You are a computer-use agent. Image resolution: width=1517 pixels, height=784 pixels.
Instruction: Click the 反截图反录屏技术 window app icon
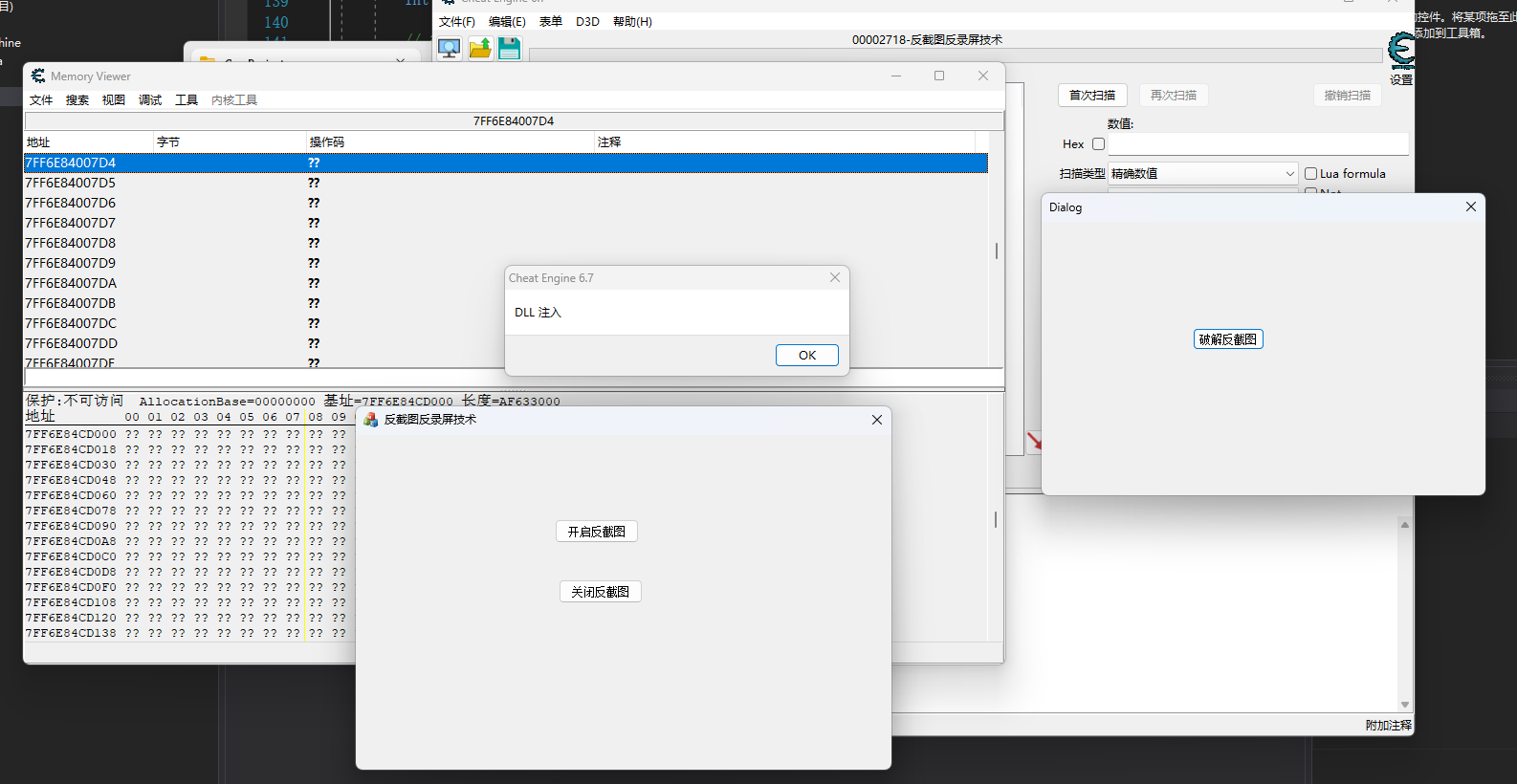pyautogui.click(x=370, y=420)
